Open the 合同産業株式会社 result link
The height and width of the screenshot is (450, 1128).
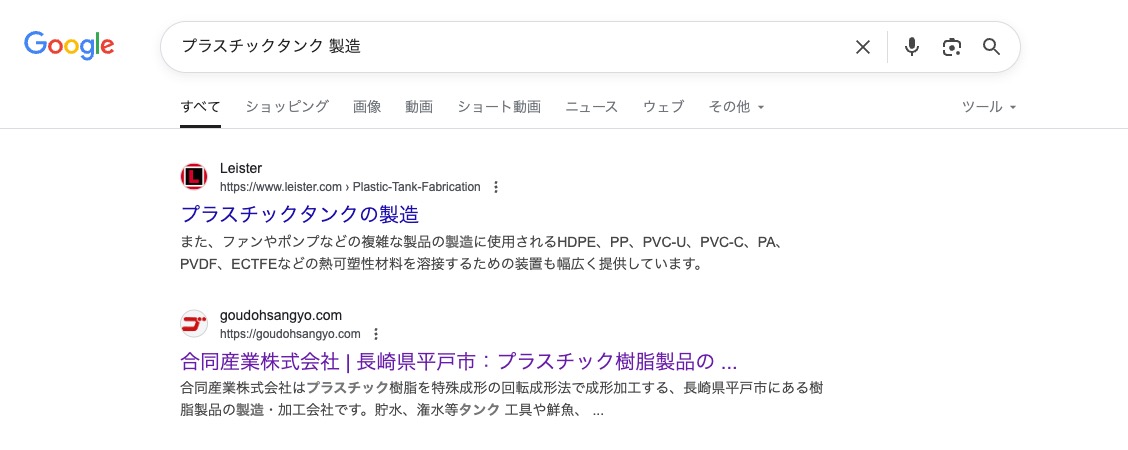pyautogui.click(x=458, y=360)
